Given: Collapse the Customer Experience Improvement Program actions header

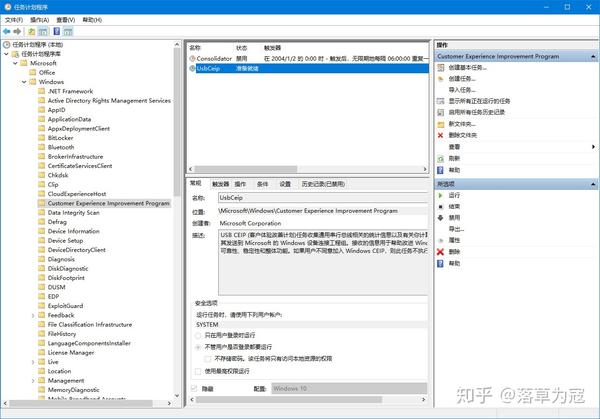Looking at the screenshot, I should pyautogui.click(x=593, y=57).
